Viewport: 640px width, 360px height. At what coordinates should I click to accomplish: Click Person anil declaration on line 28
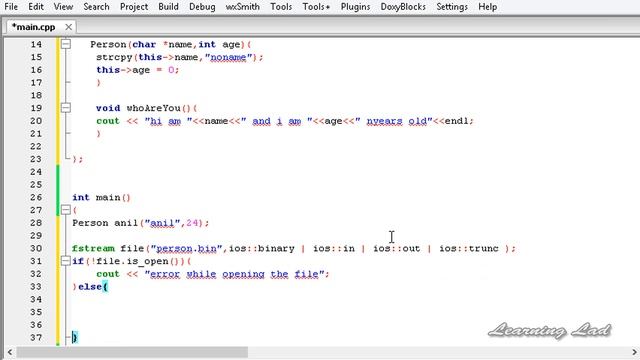pyautogui.click(x=140, y=223)
